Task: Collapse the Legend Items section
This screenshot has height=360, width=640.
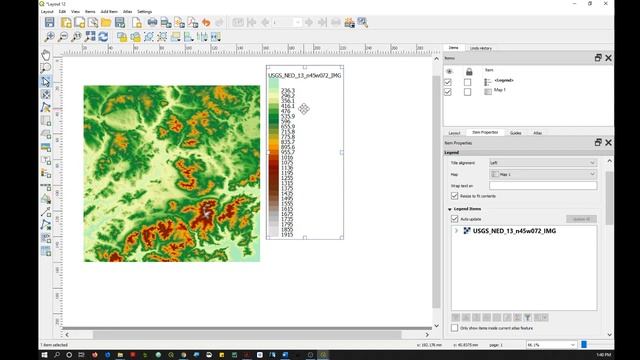Action: 450,209
